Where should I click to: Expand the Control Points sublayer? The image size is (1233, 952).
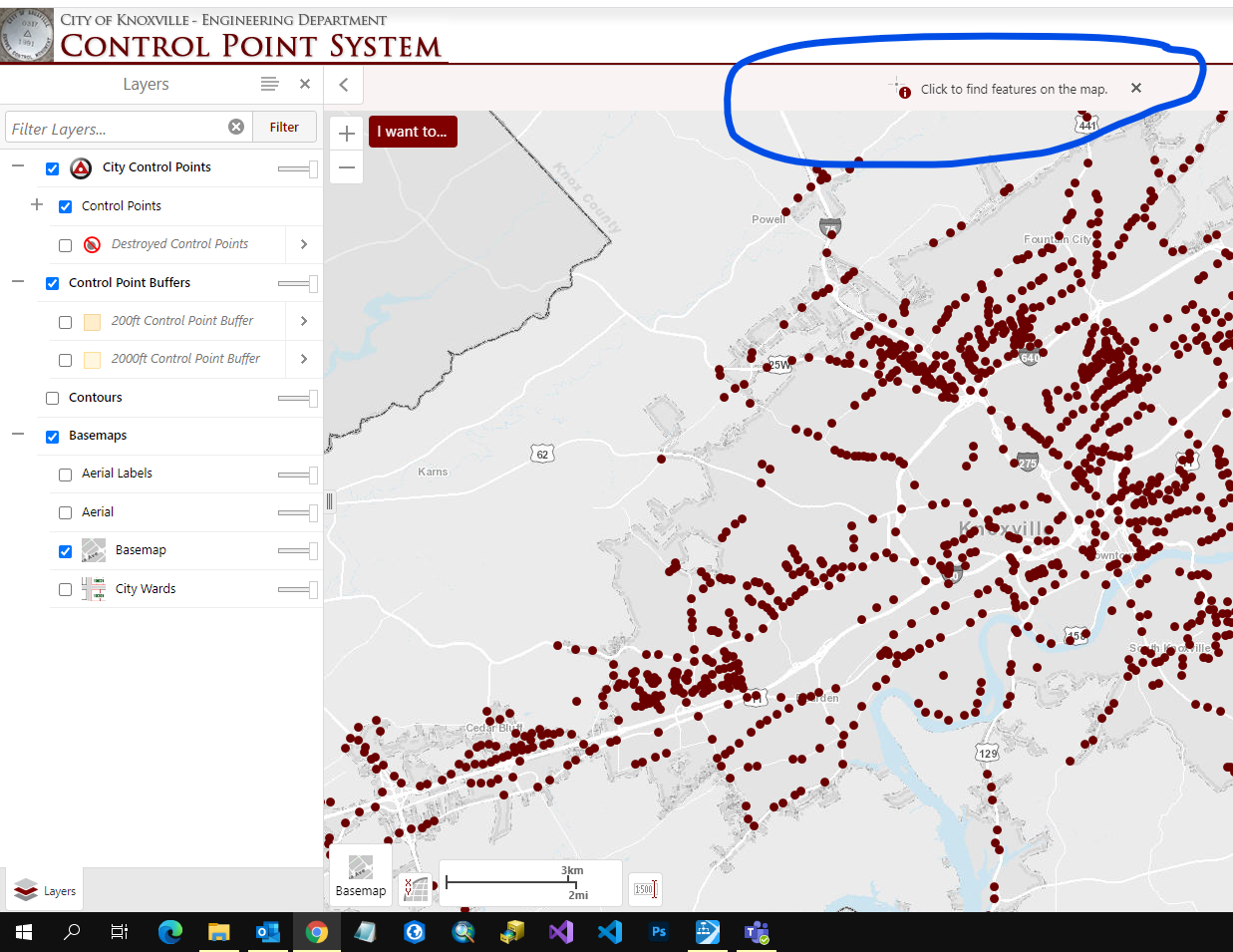pos(37,204)
